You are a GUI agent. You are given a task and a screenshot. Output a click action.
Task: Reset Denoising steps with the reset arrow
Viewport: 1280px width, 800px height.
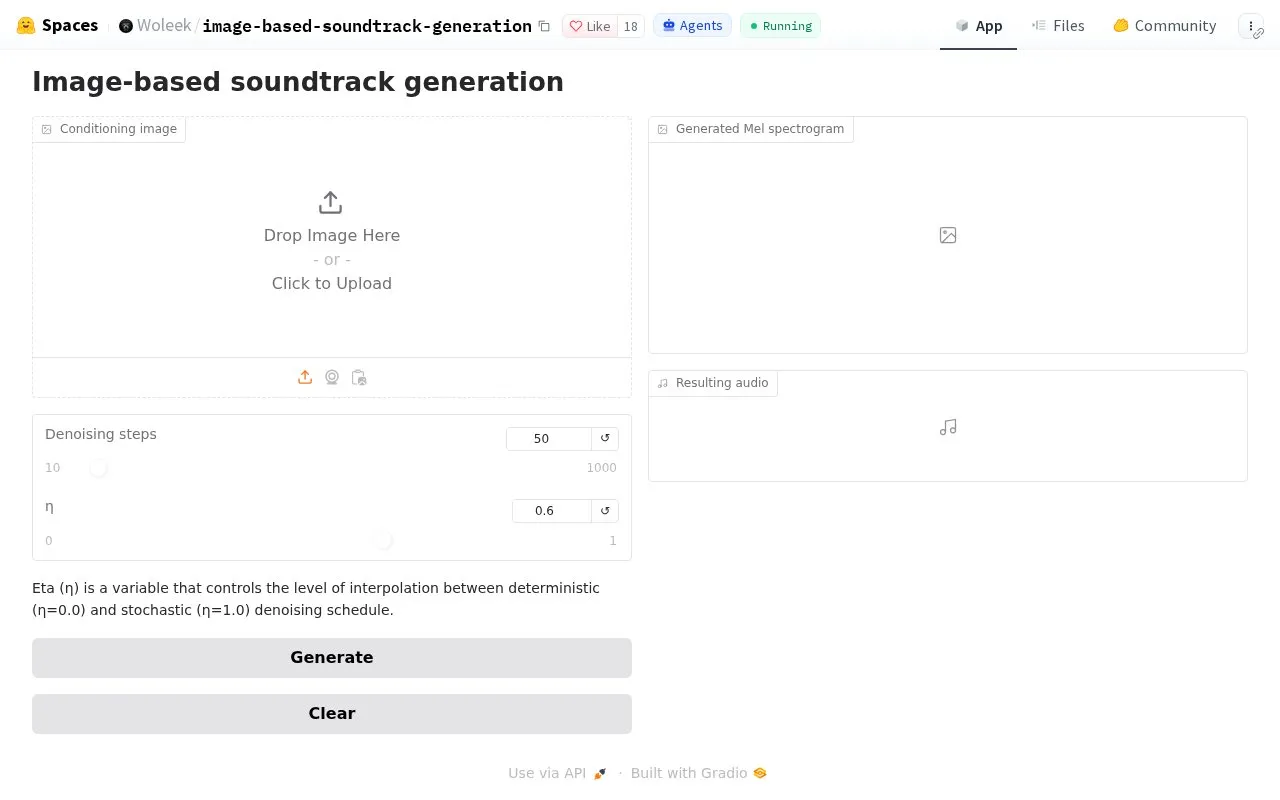point(605,438)
